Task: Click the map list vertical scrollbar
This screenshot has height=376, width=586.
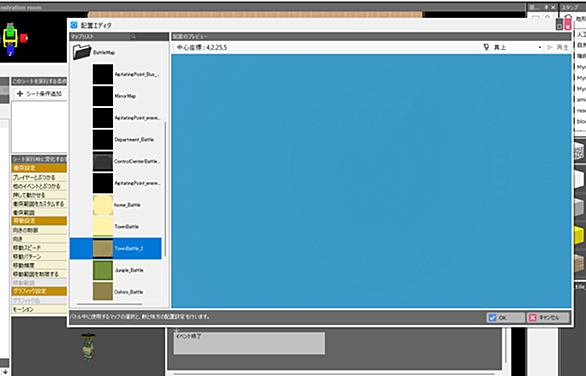Action: pyautogui.click(x=165, y=189)
